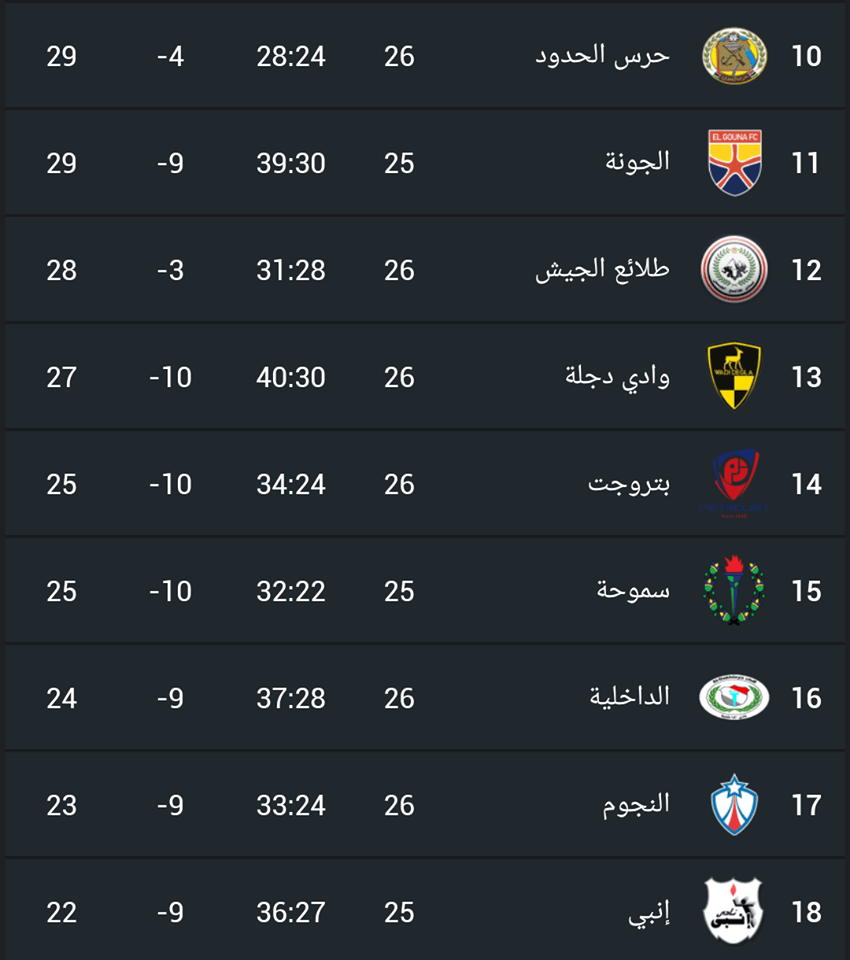The image size is (850, 960).
Task: Click the El Dakhleya oval crest
Action: [734, 697]
